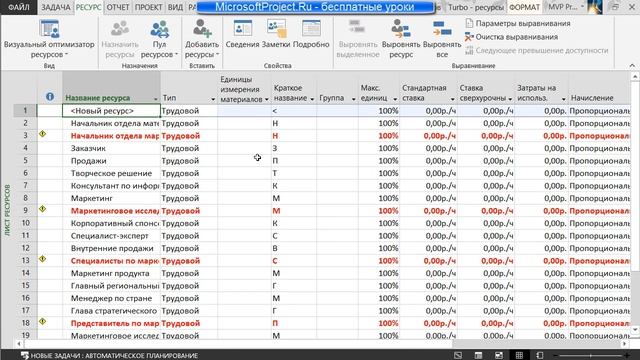Click the vertical scrollbar down arrow

(635, 331)
